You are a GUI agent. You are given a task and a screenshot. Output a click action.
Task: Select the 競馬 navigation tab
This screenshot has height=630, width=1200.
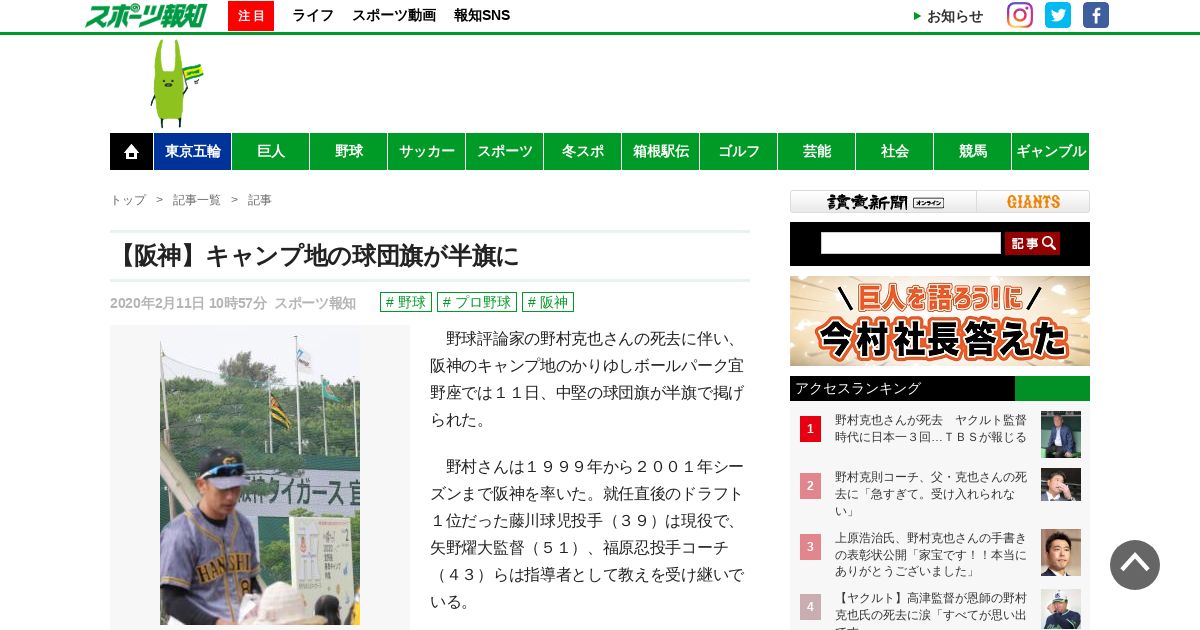973,152
